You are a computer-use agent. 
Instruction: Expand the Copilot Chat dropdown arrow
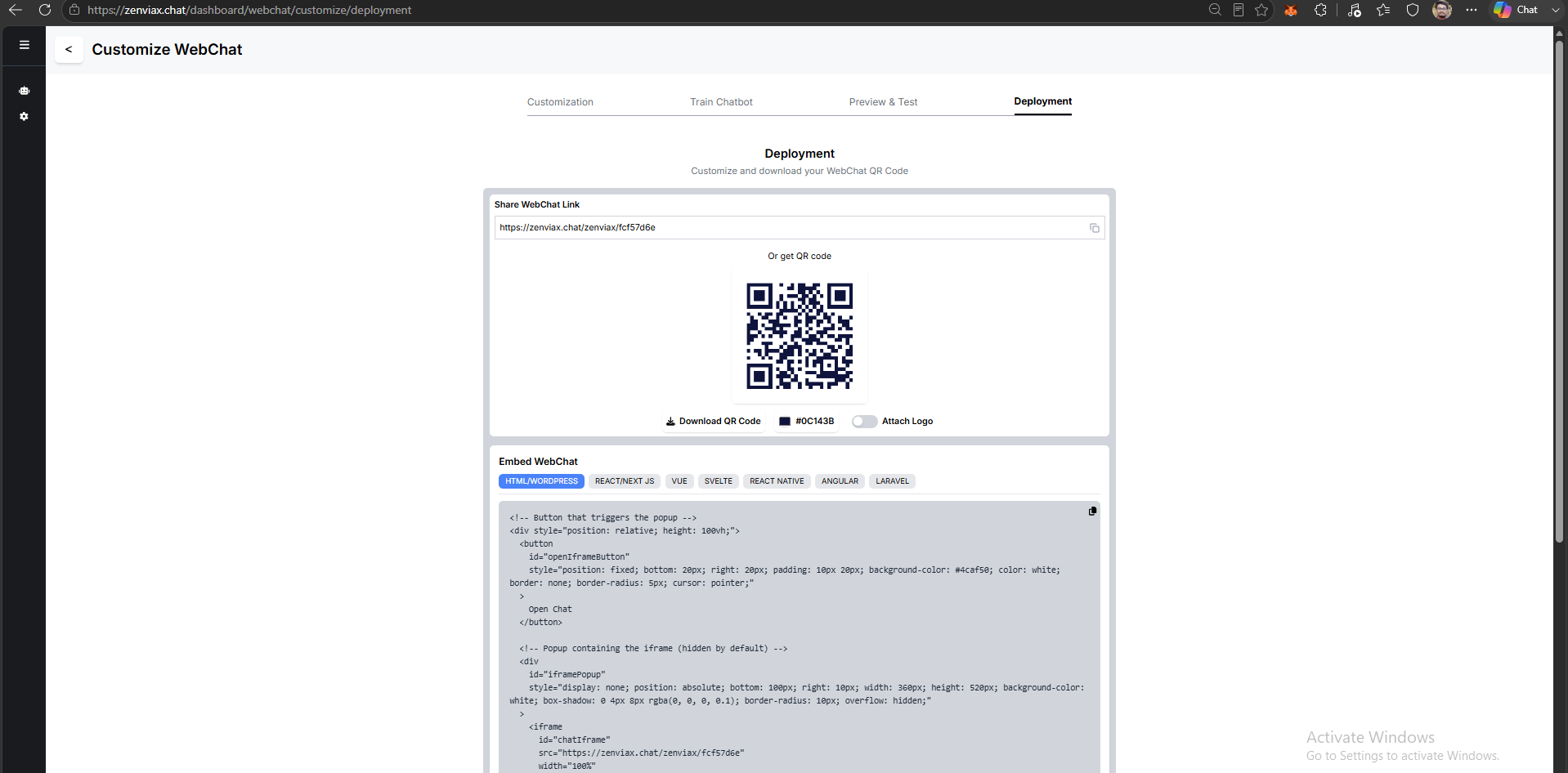point(1556,10)
